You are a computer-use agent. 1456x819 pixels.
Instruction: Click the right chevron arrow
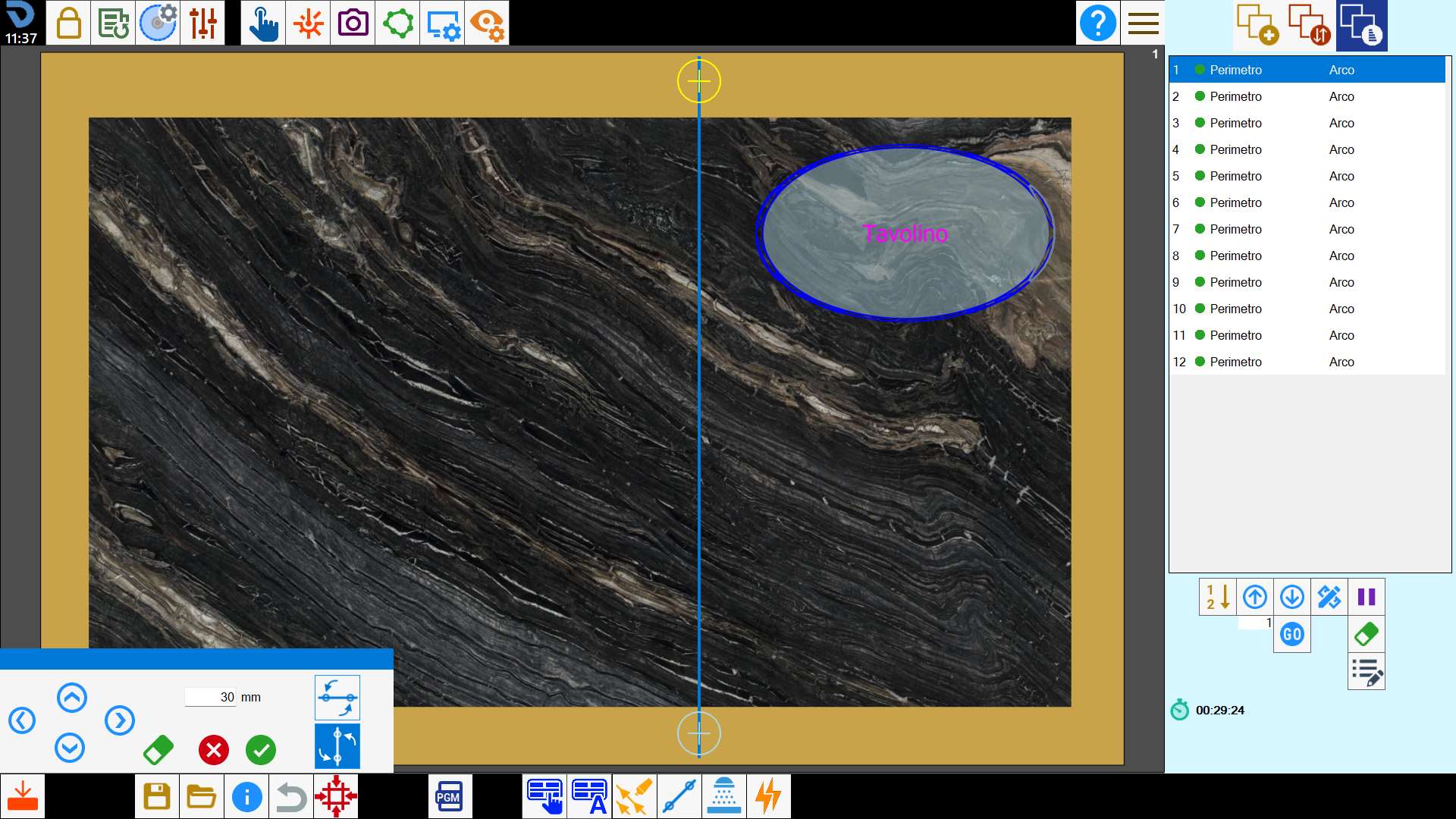point(120,720)
